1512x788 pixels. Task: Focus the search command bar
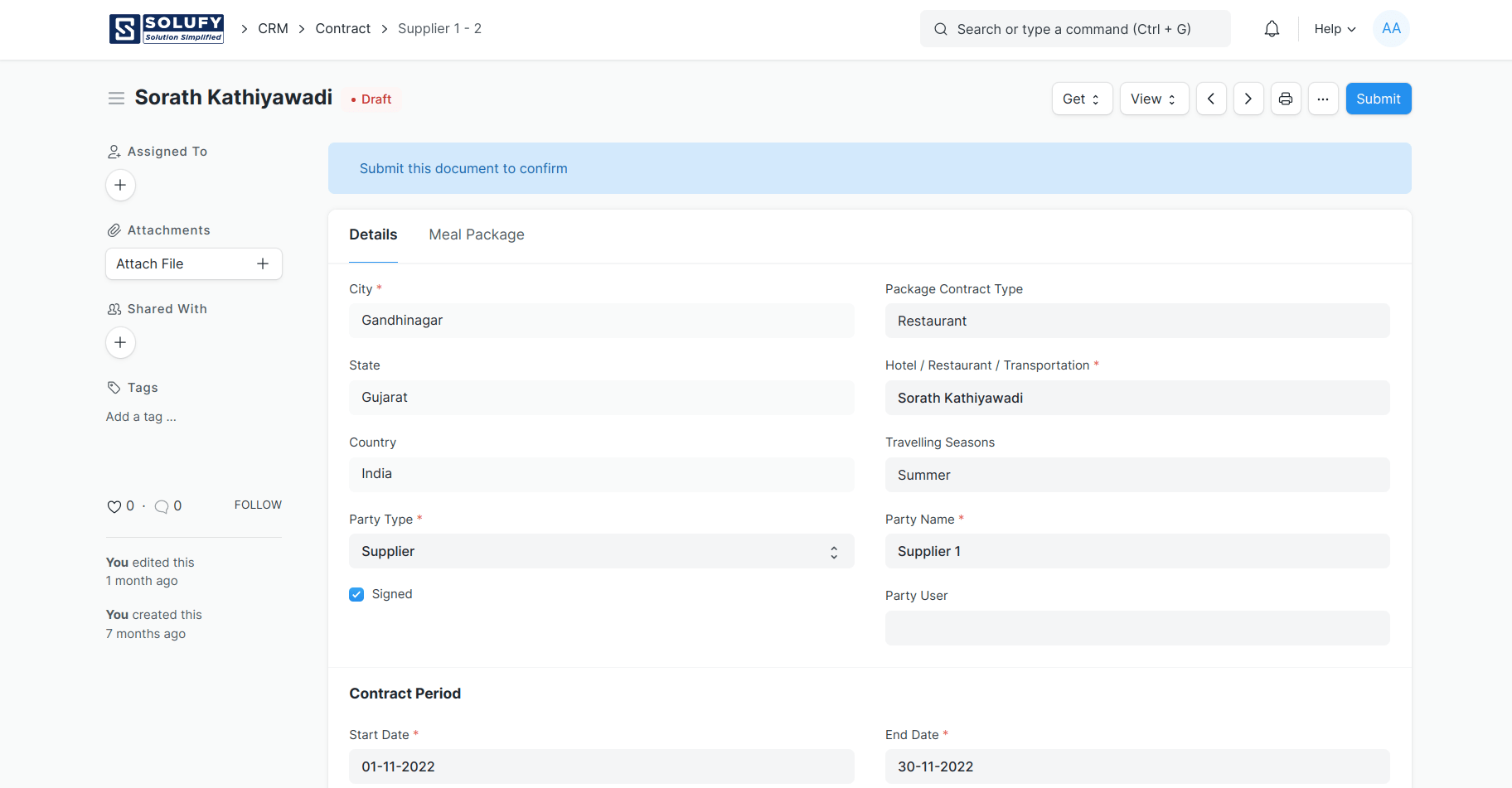tap(1074, 29)
